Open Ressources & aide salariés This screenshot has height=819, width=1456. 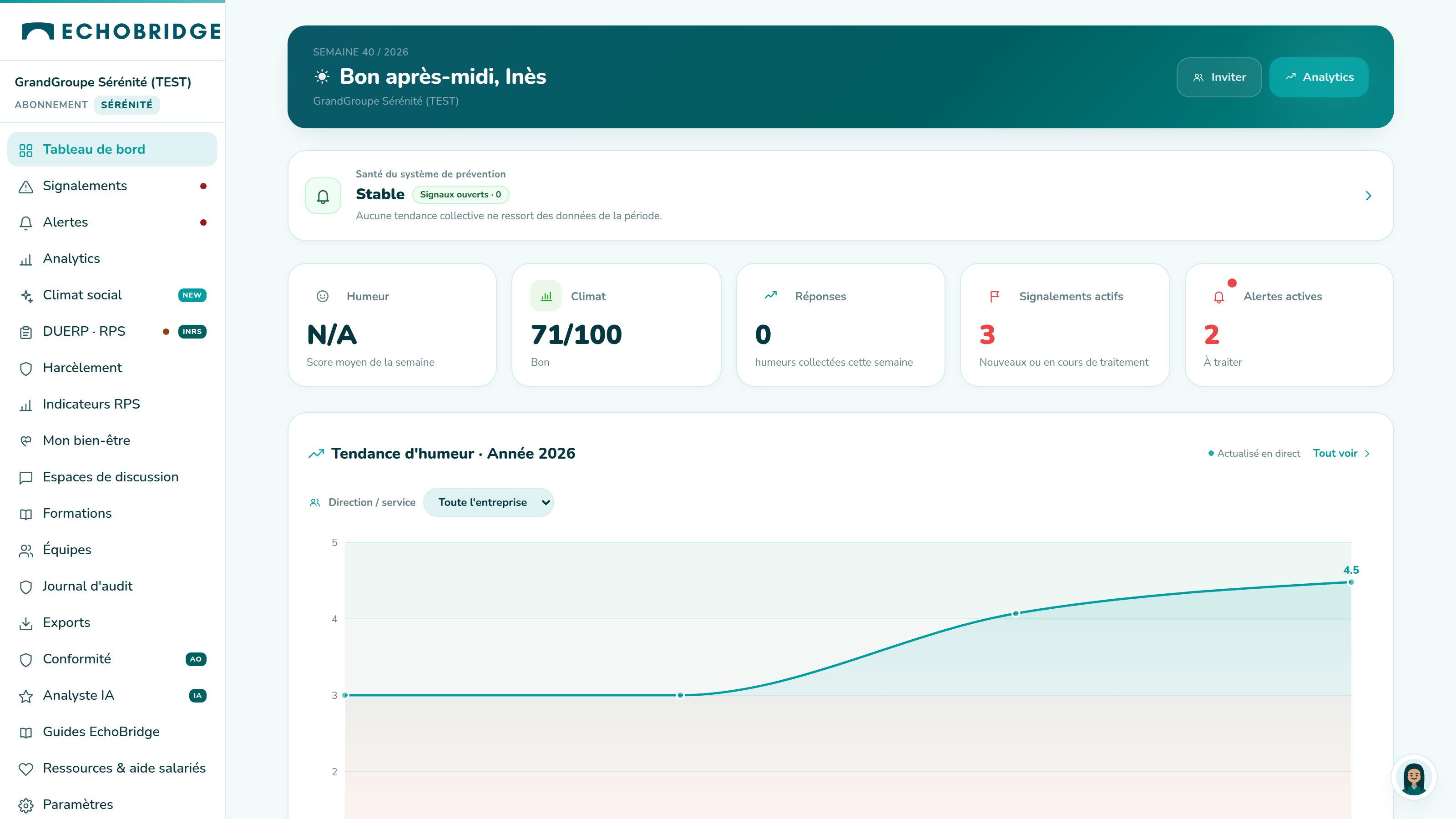point(112,768)
